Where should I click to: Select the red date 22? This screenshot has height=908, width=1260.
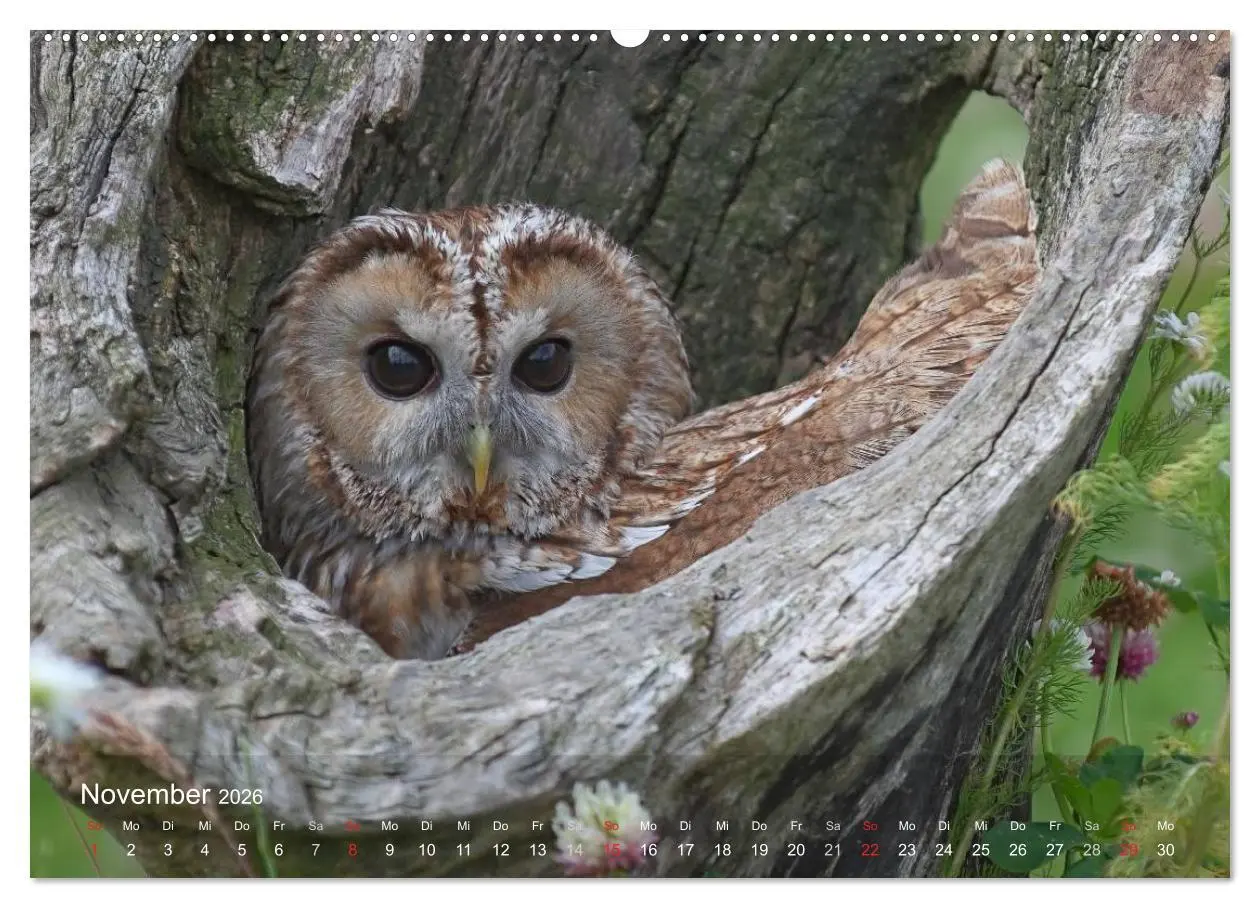(870, 849)
